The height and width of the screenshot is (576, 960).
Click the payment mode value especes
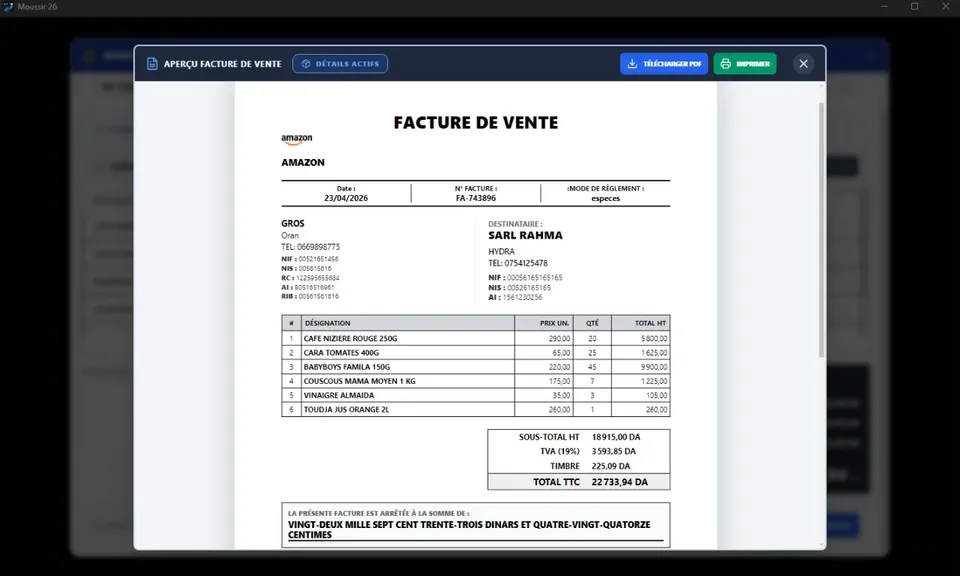[606, 198]
